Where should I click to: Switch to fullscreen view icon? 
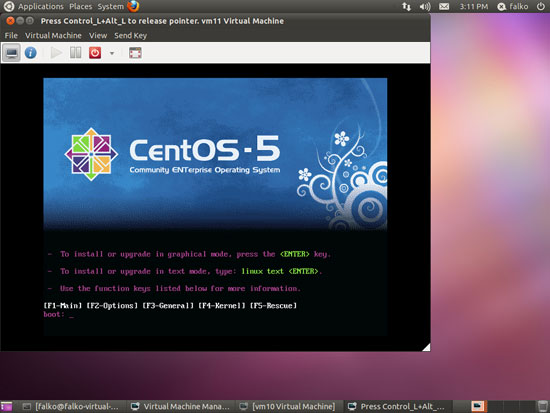(x=135, y=53)
